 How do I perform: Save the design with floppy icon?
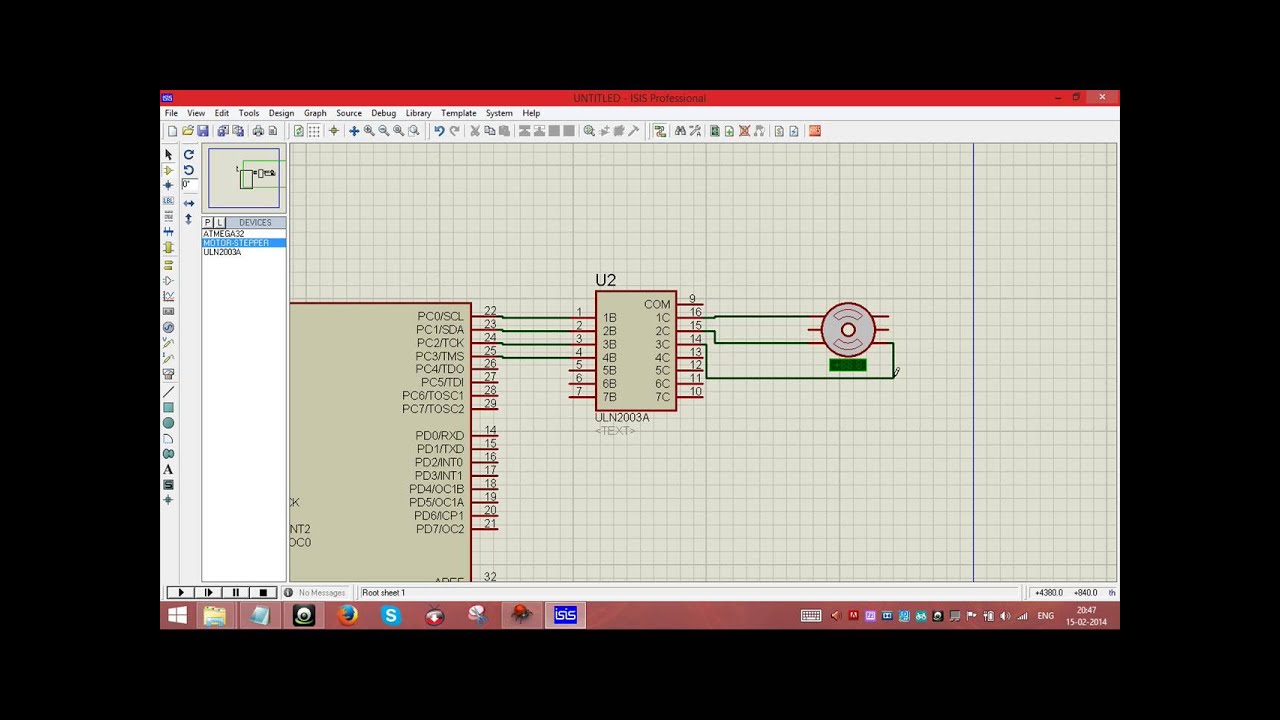(x=203, y=131)
